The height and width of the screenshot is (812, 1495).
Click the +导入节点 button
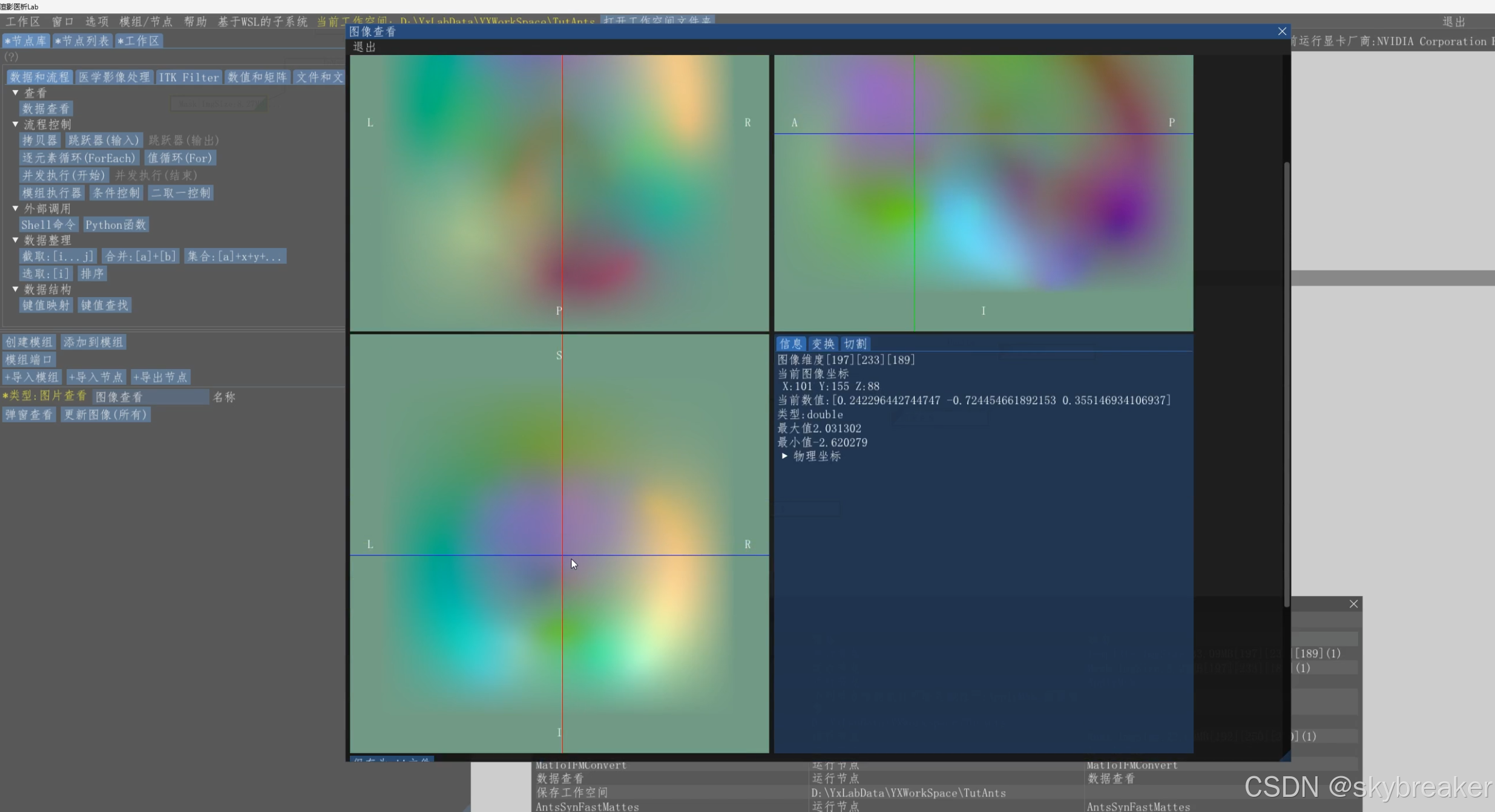tap(96, 377)
